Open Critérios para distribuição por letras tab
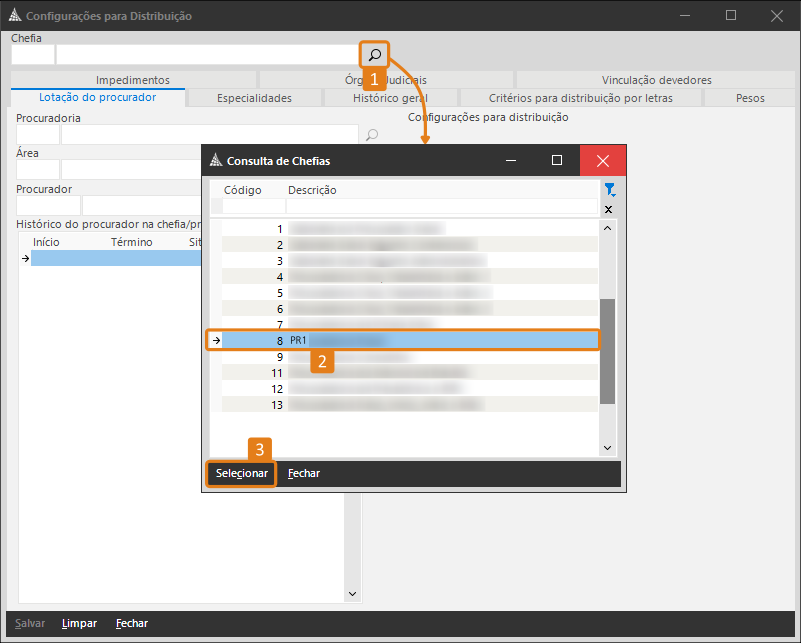Viewport: 801px width, 643px height. pyautogui.click(x=580, y=98)
